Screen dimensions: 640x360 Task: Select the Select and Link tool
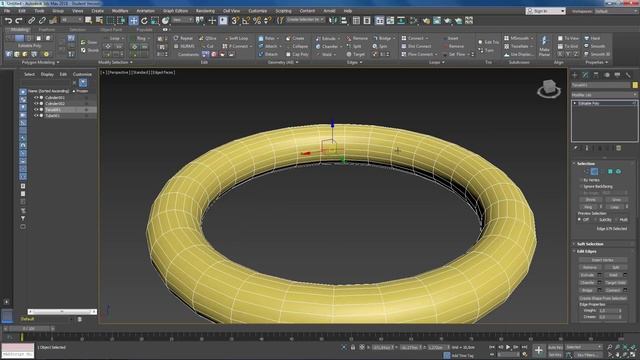31,20
